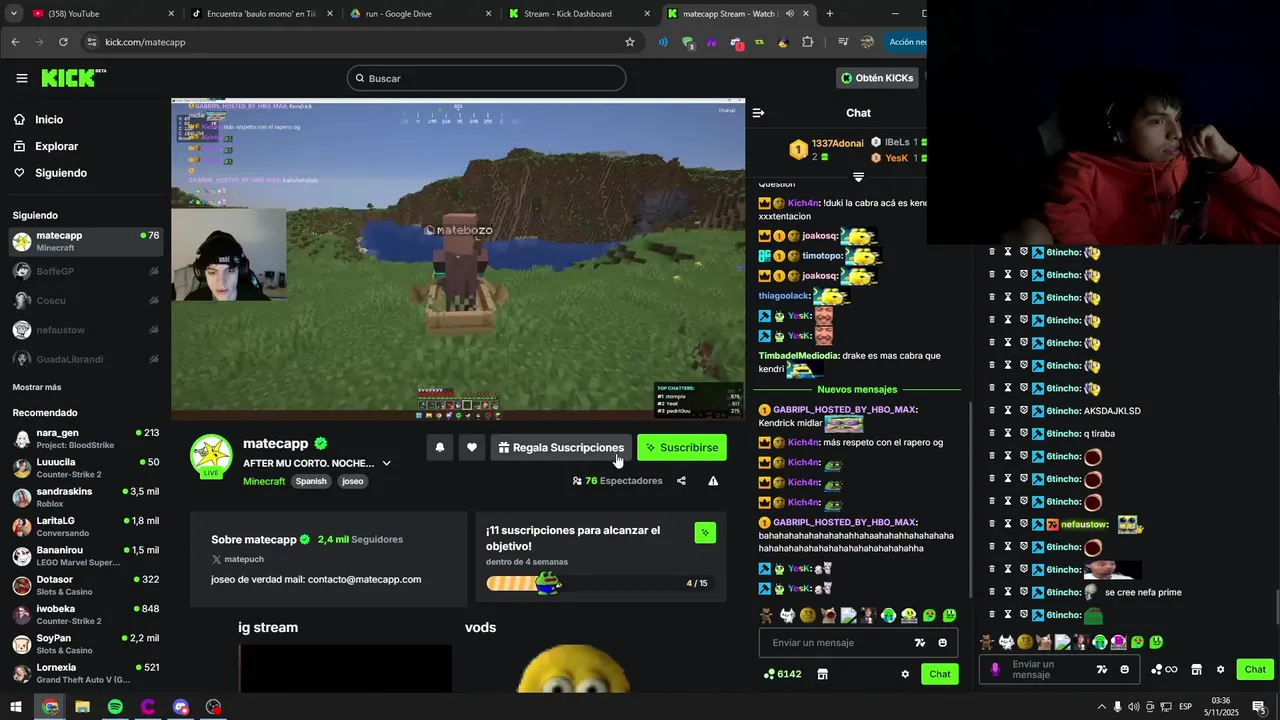Click the 'Regala Suscripciones' button

(x=561, y=448)
